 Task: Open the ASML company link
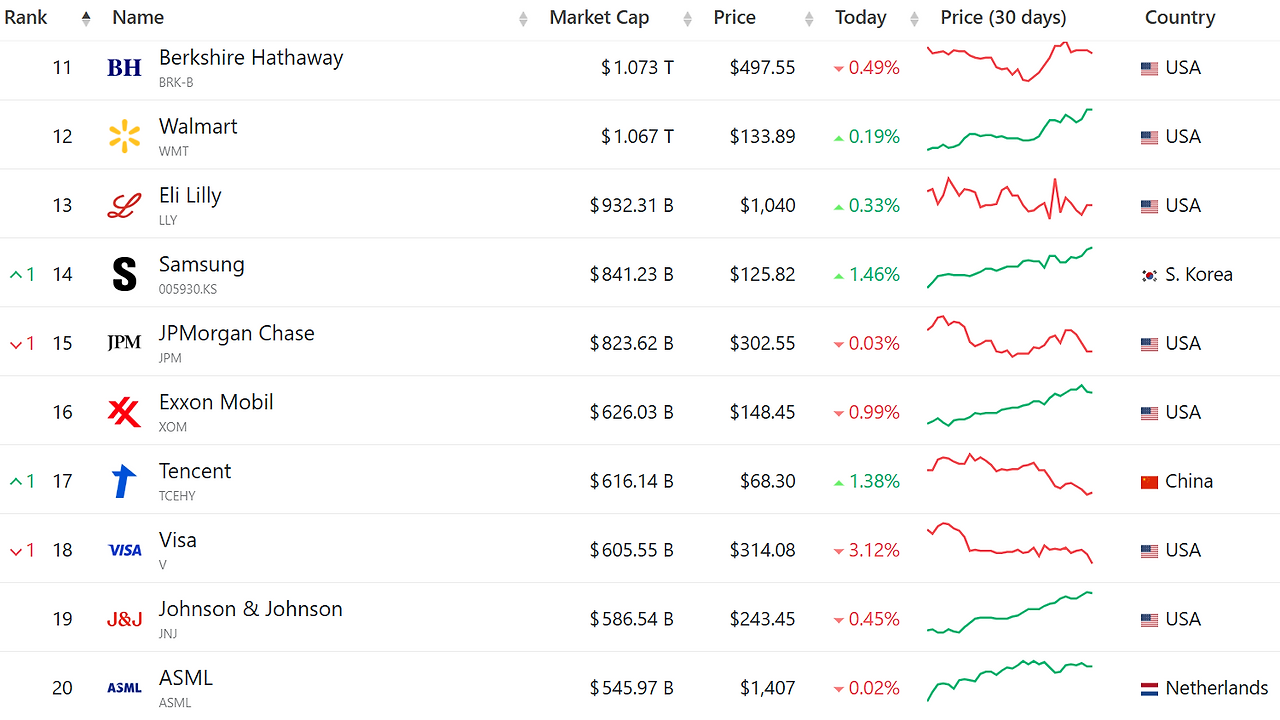186,678
